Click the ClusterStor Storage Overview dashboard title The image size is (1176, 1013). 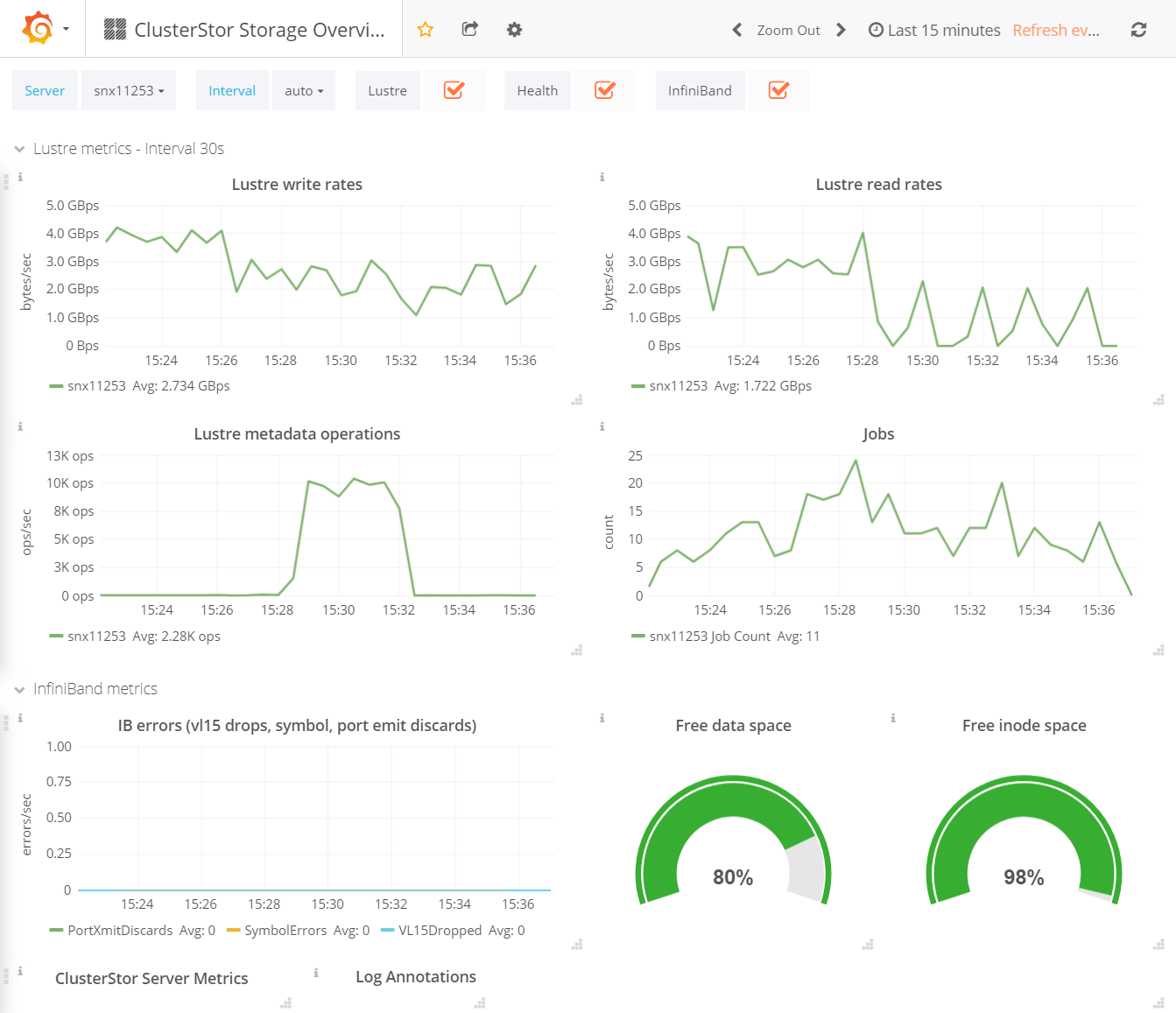257,29
